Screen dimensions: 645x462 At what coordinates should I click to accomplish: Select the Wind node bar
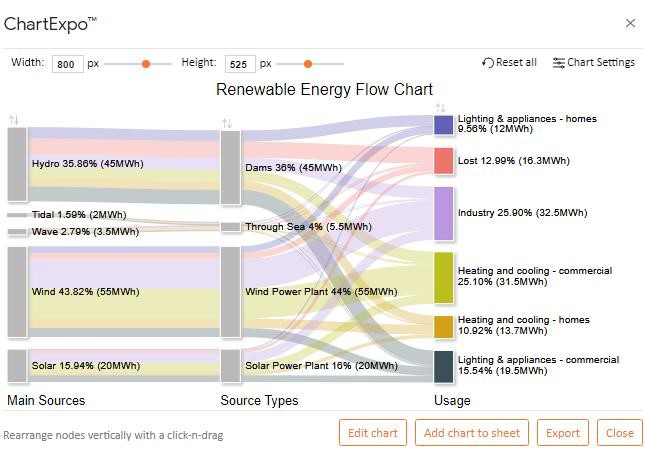tap(17, 292)
